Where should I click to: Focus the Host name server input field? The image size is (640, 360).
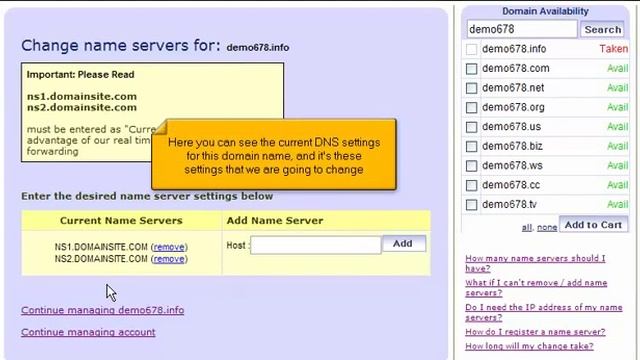click(316, 245)
